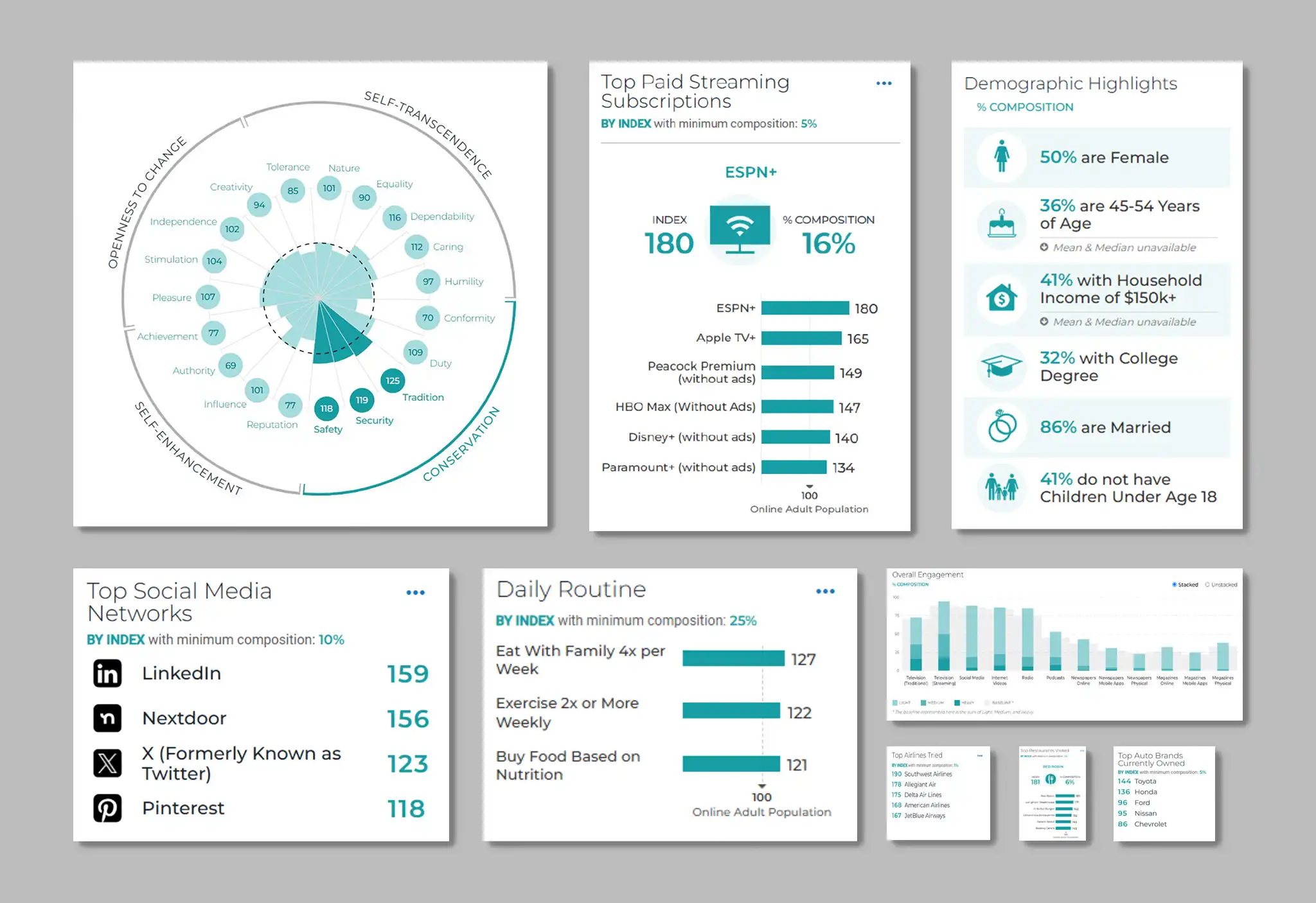Click the ESPN+ heading in streaming card

point(751,172)
